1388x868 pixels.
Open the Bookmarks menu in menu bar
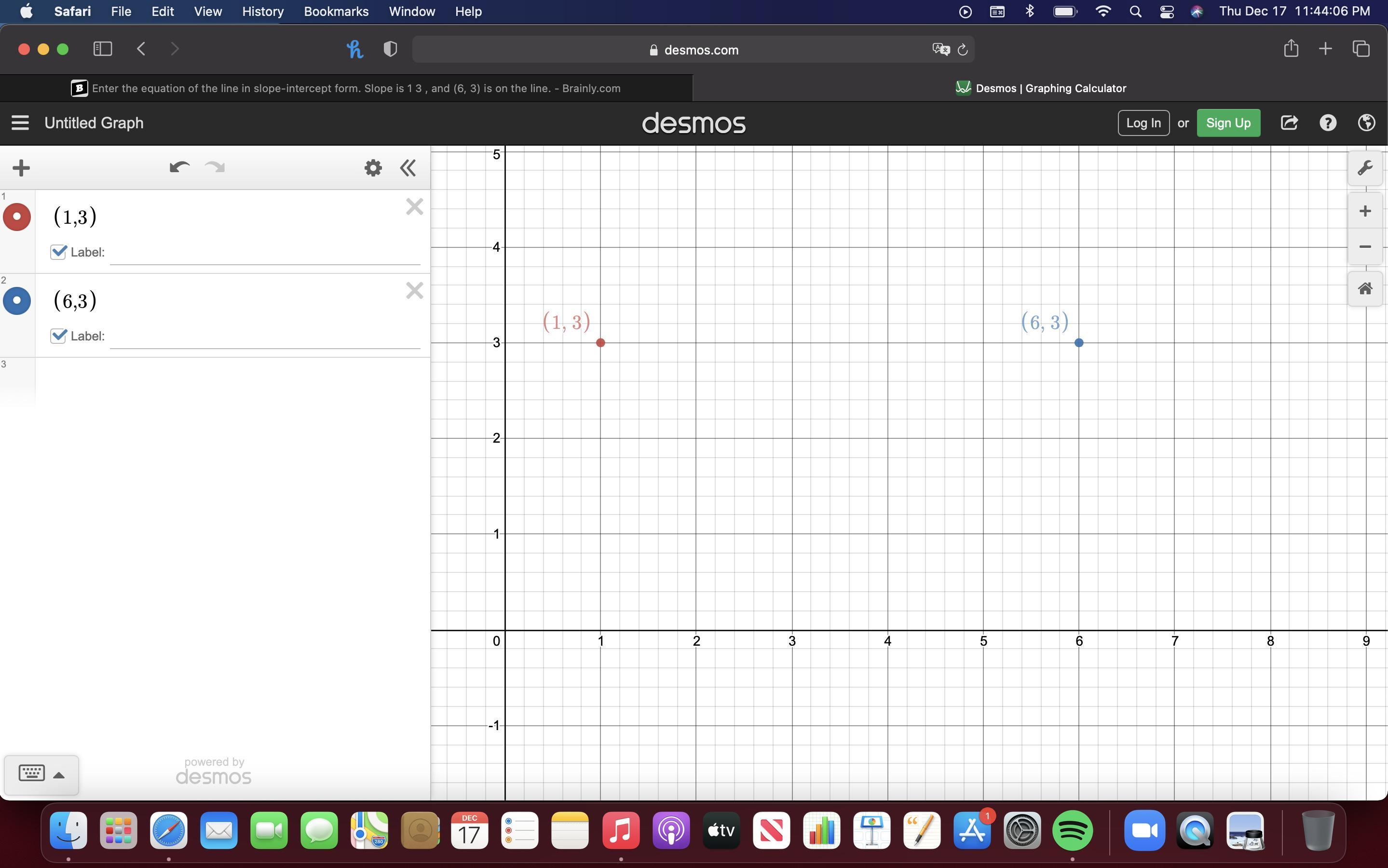coord(336,12)
